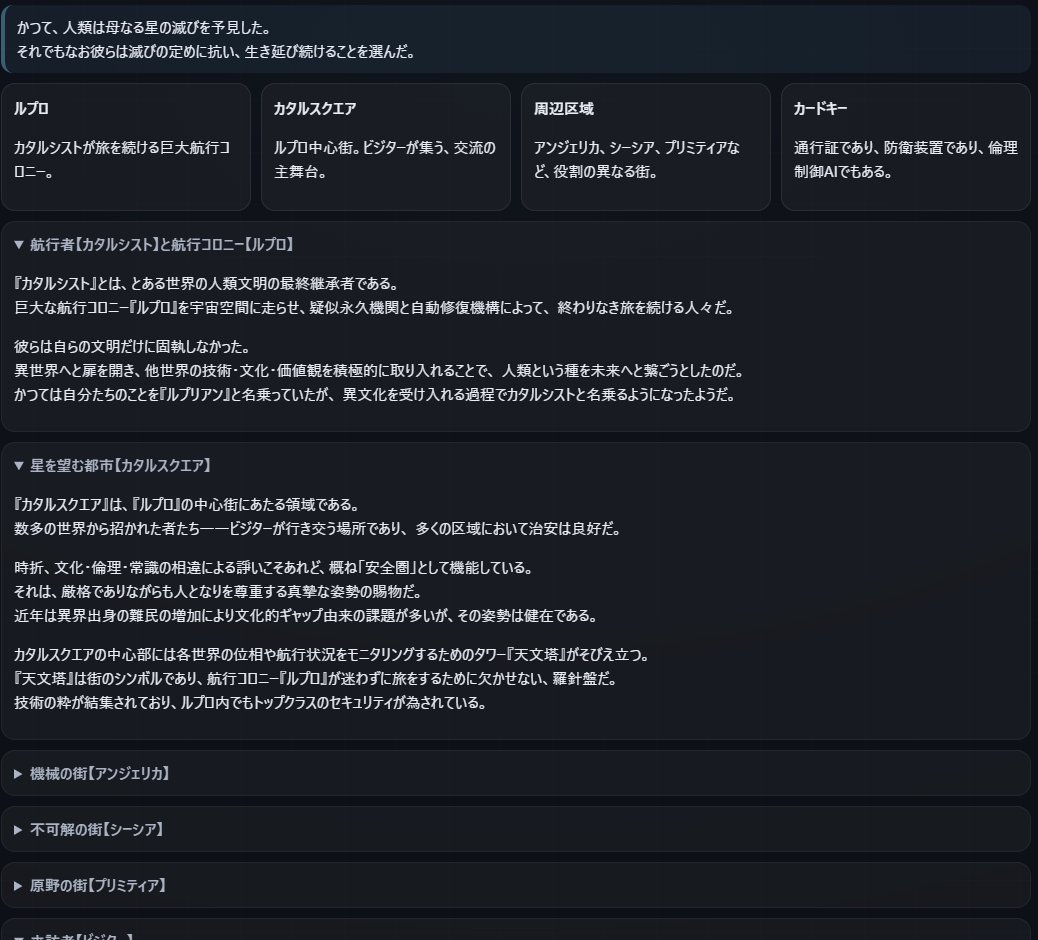This screenshot has width=1038, height=940.
Task: Click the カードキー card heading
Action: click(x=820, y=109)
